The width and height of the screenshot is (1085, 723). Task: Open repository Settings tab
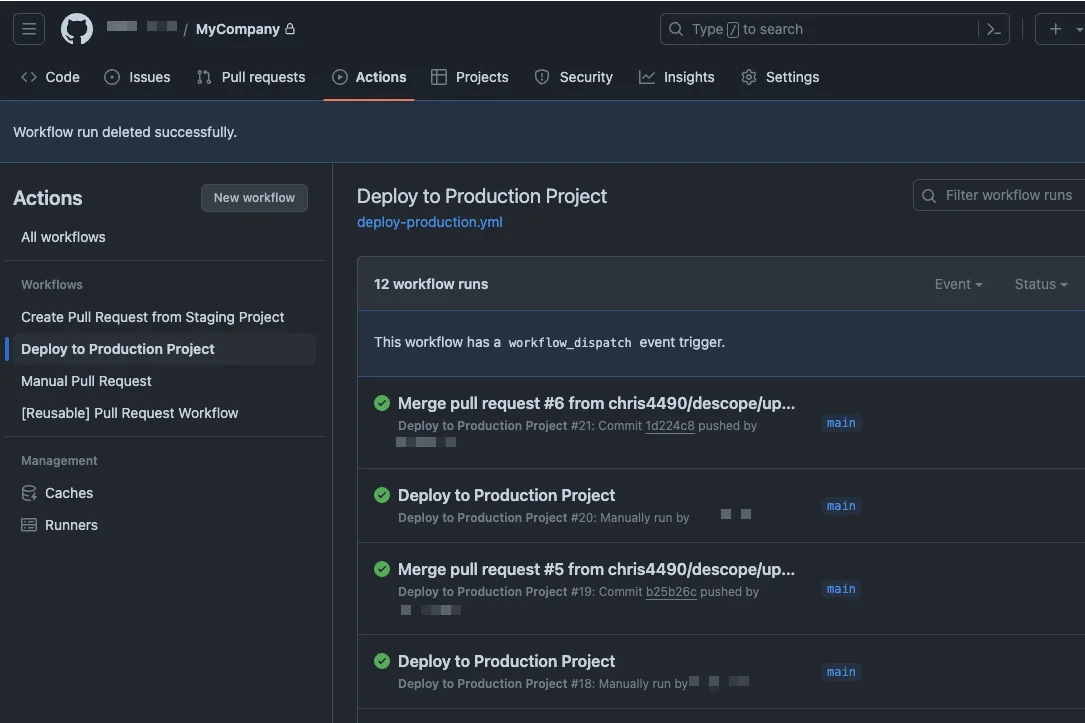click(780, 77)
